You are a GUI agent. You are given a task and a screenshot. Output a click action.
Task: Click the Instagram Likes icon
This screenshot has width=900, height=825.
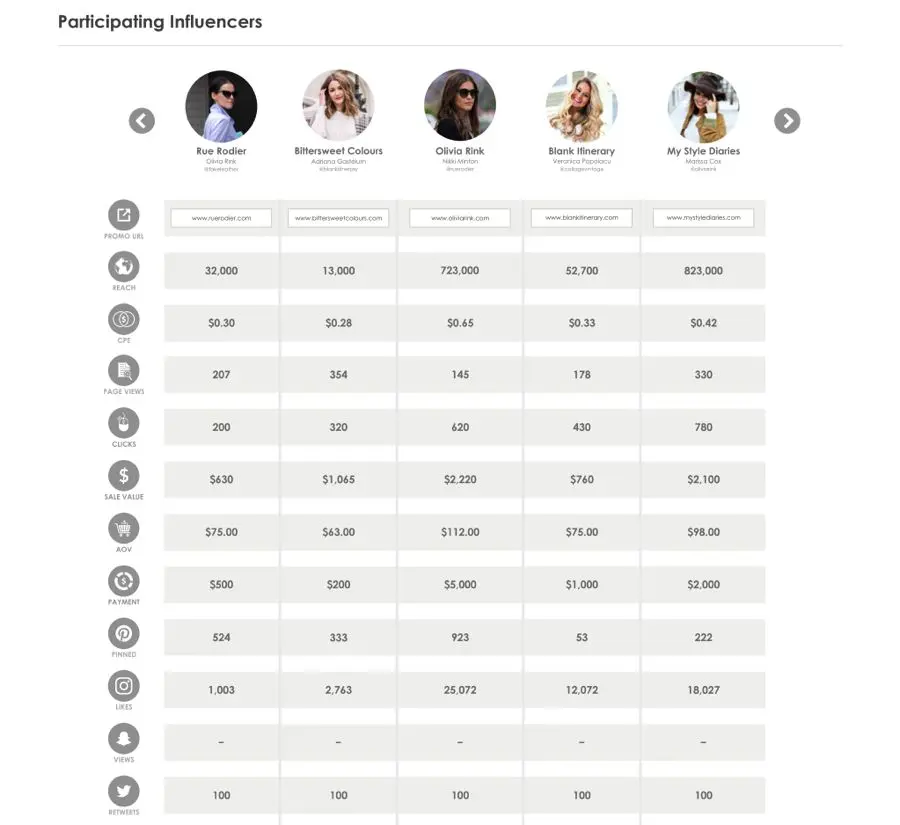pyautogui.click(x=124, y=686)
